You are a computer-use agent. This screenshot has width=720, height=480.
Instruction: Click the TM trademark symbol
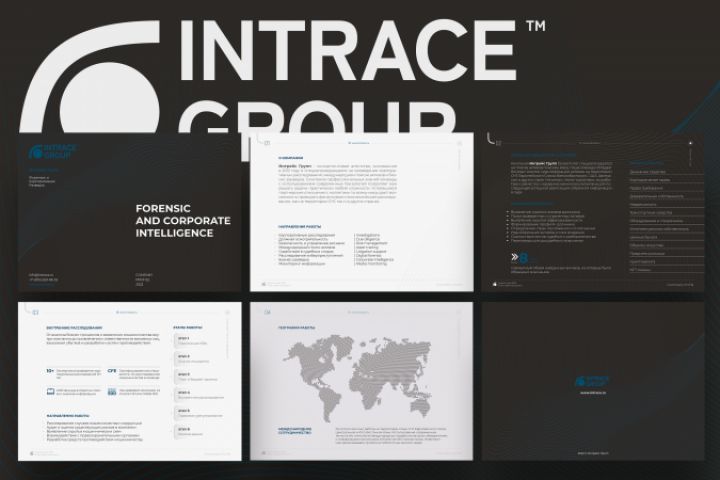tap(535, 26)
